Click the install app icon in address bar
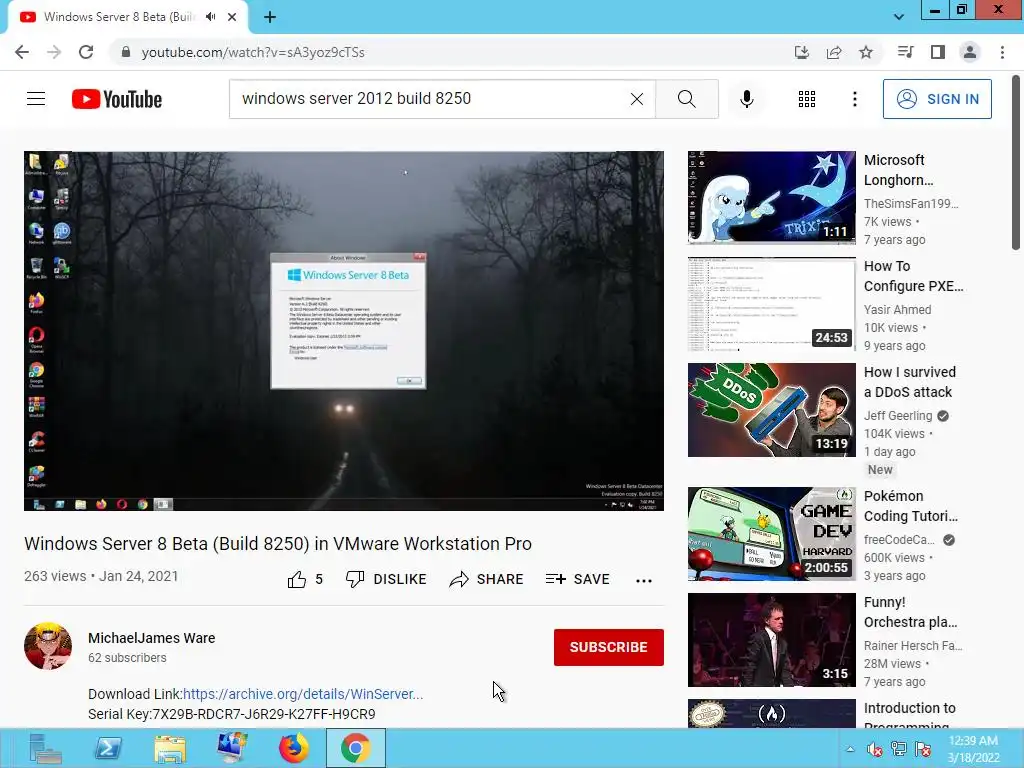This screenshot has height=768, width=1024. (x=801, y=52)
